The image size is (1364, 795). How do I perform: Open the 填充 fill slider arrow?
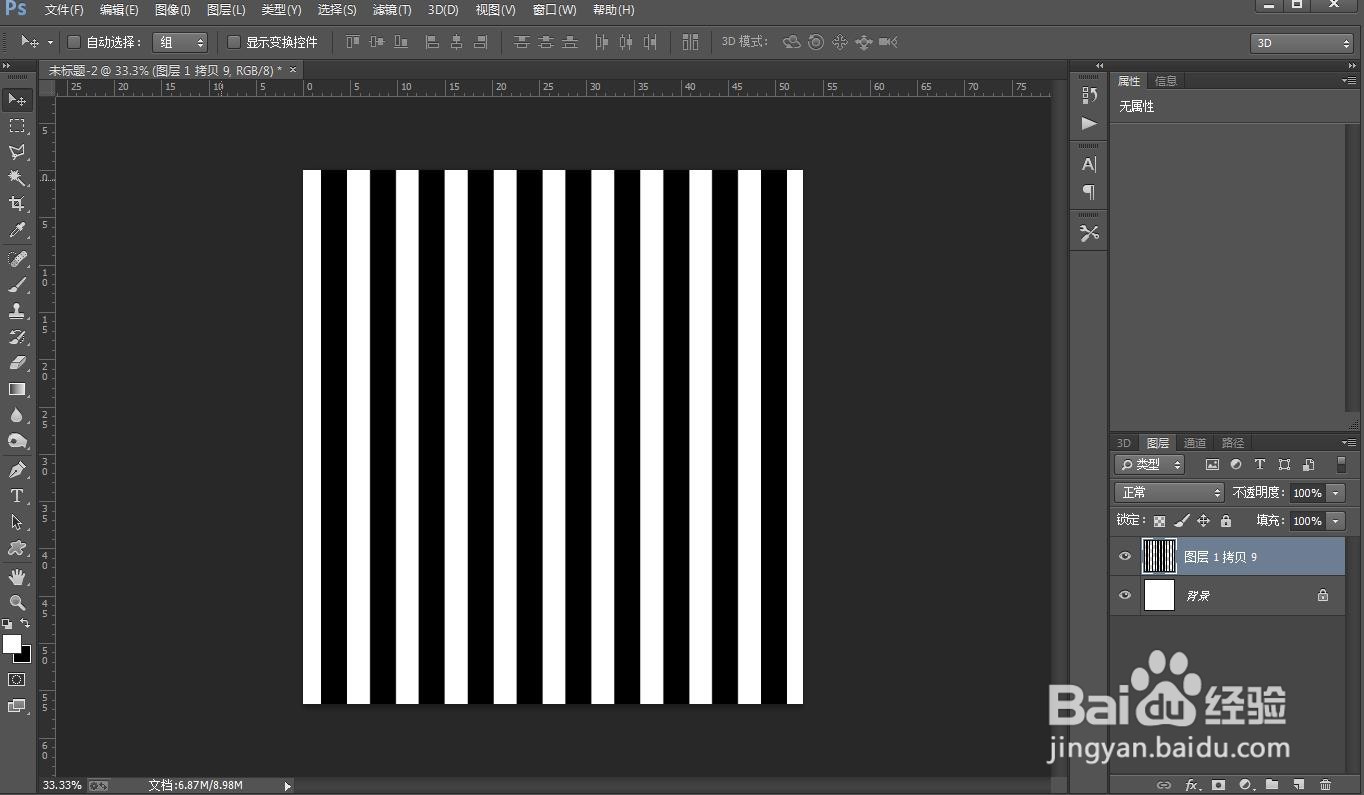[x=1336, y=521]
